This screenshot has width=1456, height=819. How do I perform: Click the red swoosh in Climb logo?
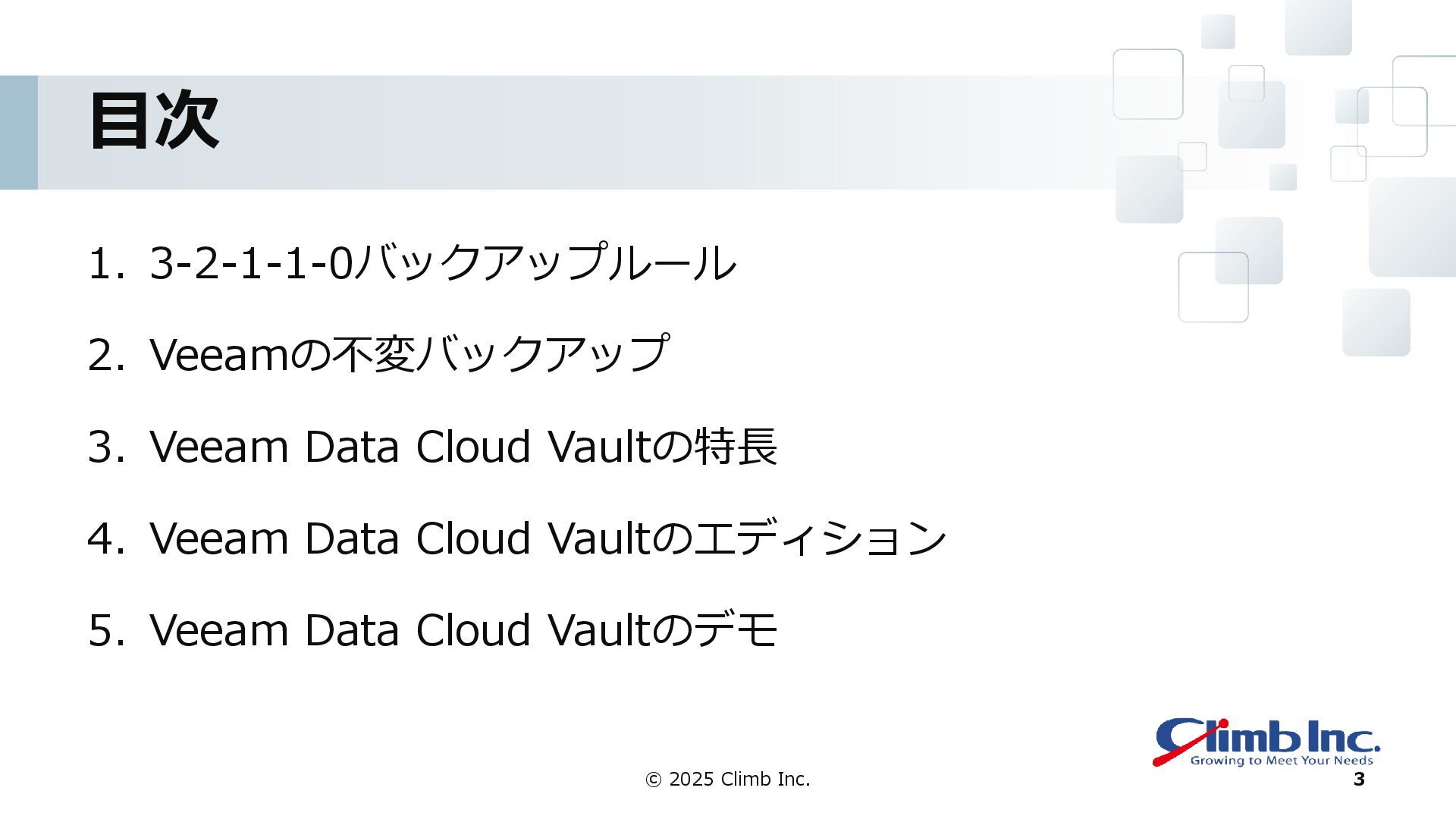tap(1189, 743)
